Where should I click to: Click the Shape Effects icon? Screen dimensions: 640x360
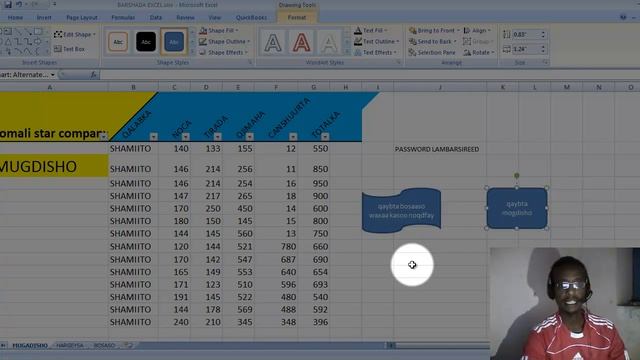[x=203, y=53]
